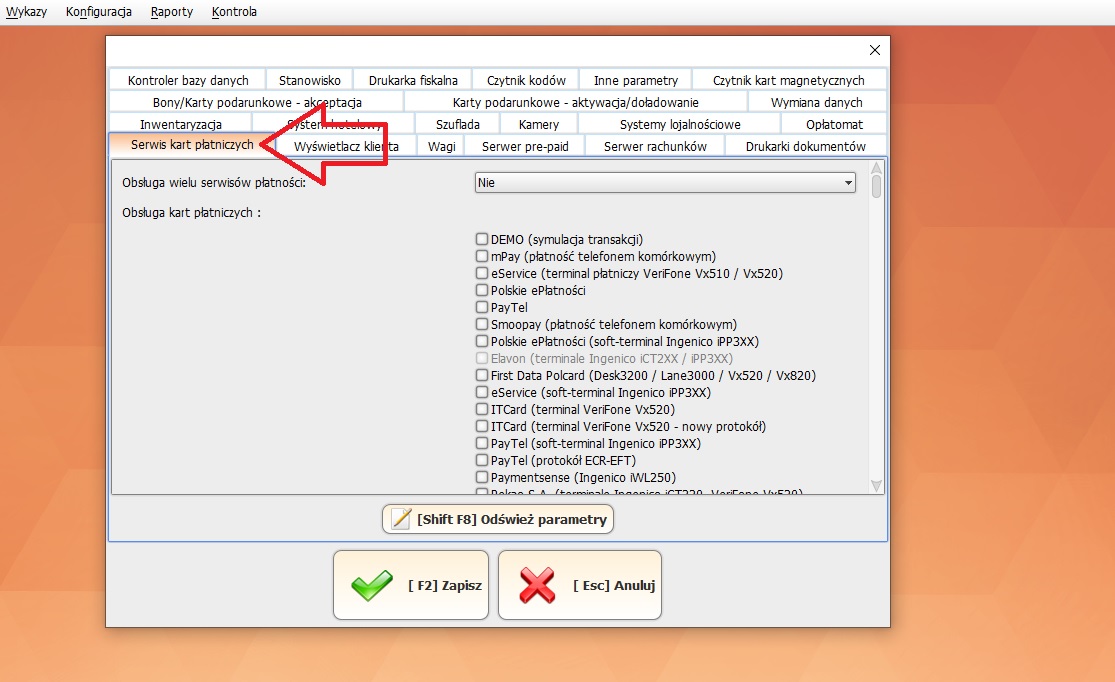
Task: Enable eService soft-terminal Ingenico iPP3XX
Action: click(x=482, y=393)
